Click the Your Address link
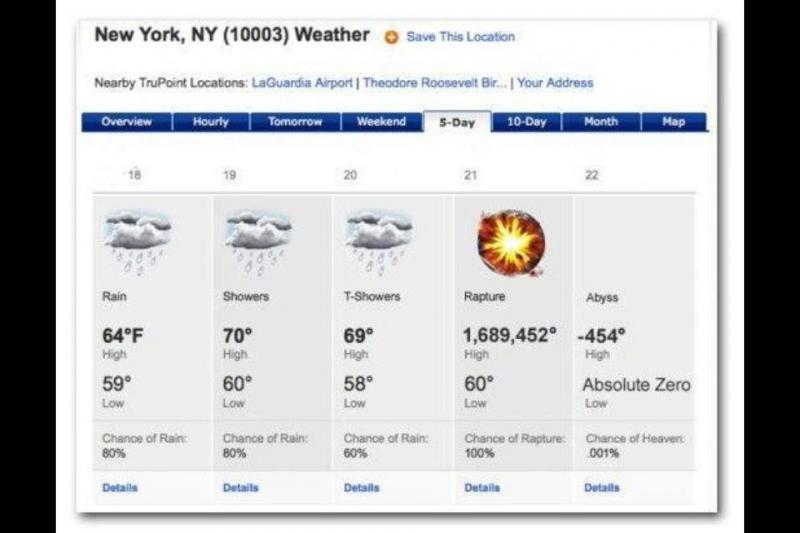Viewport: 800px width, 533px height. (555, 83)
